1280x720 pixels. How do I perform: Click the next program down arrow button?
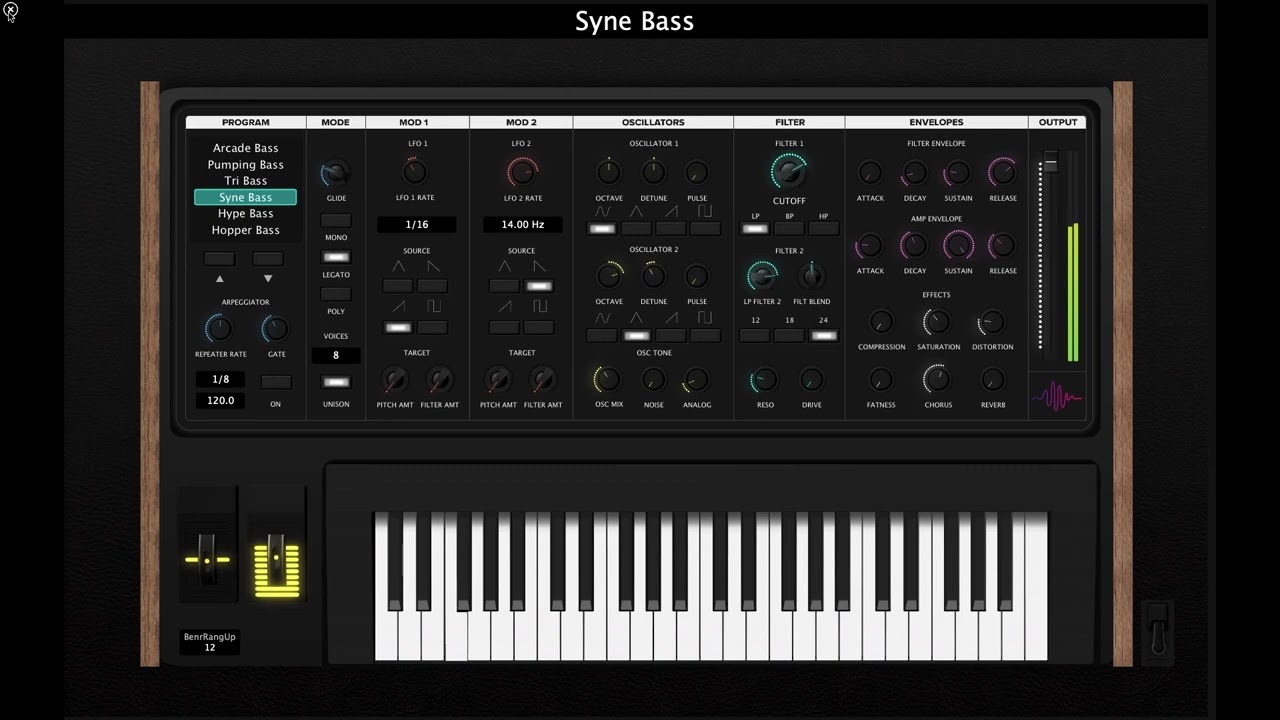click(267, 259)
